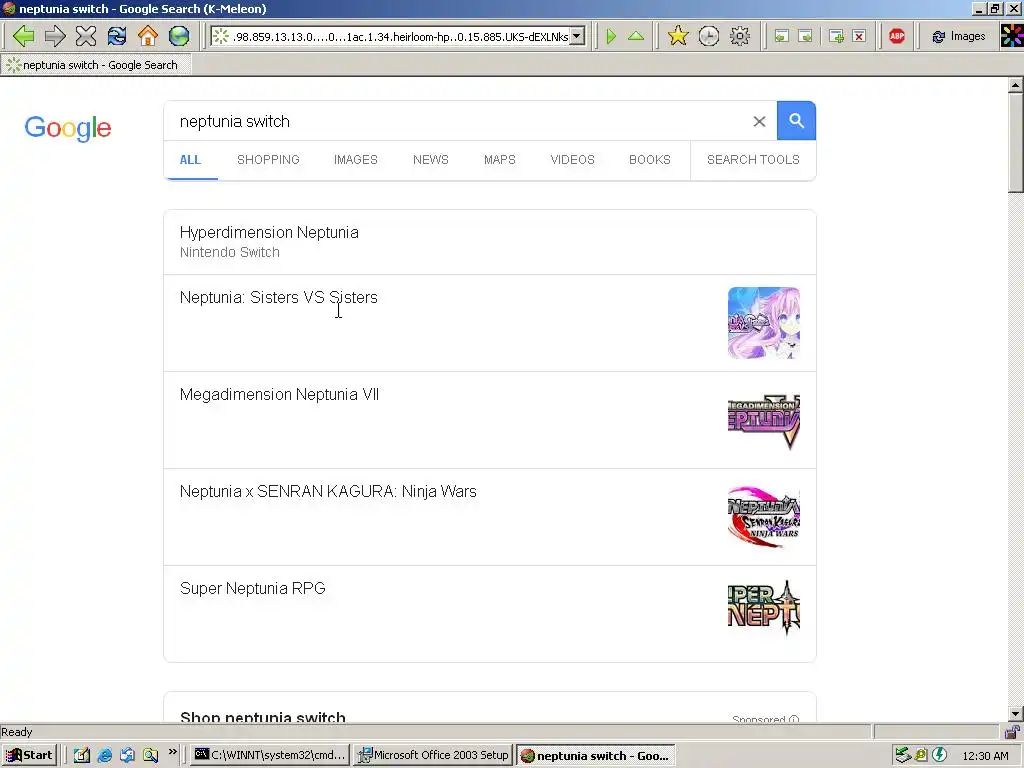
Task: Click the Megadimension Neptunia VII logo thumbnail
Action: [x=763, y=420]
